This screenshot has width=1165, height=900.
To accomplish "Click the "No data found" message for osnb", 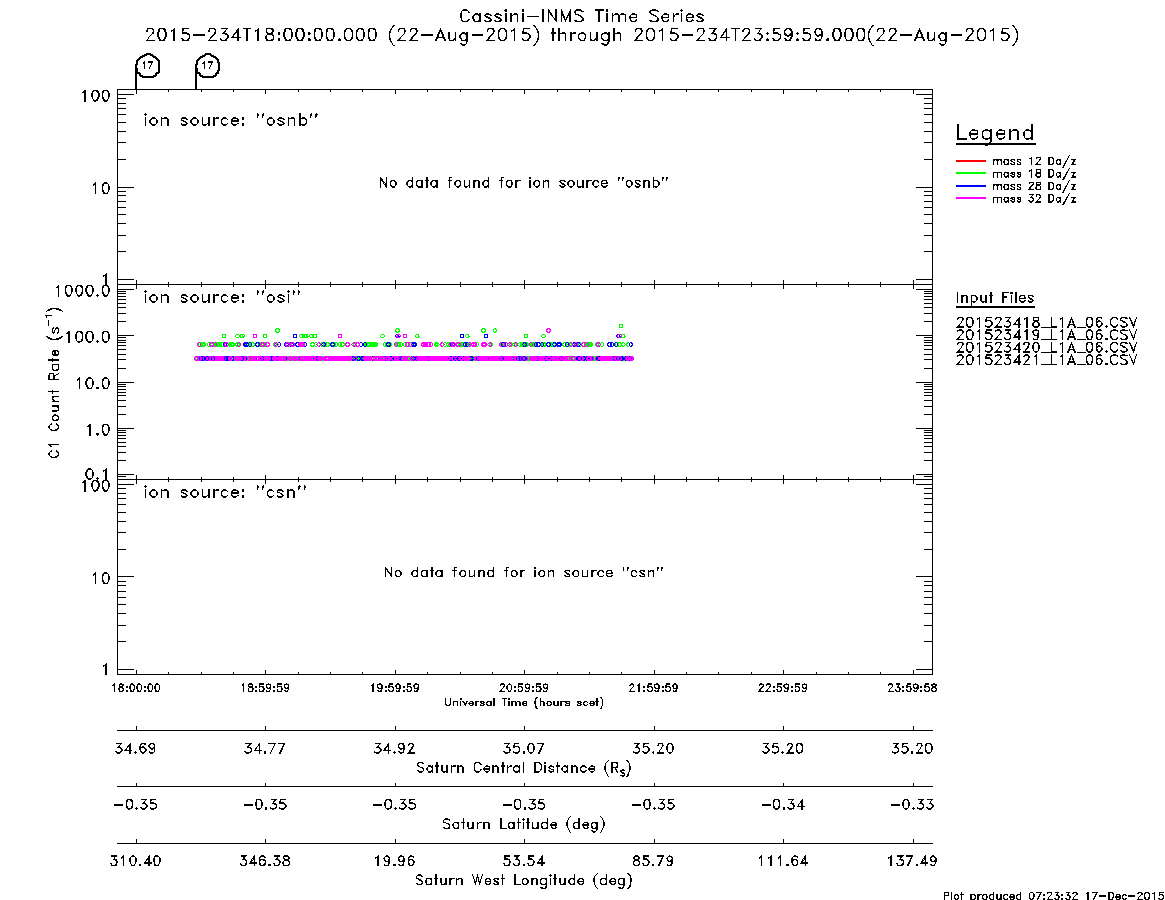I will click(524, 183).
